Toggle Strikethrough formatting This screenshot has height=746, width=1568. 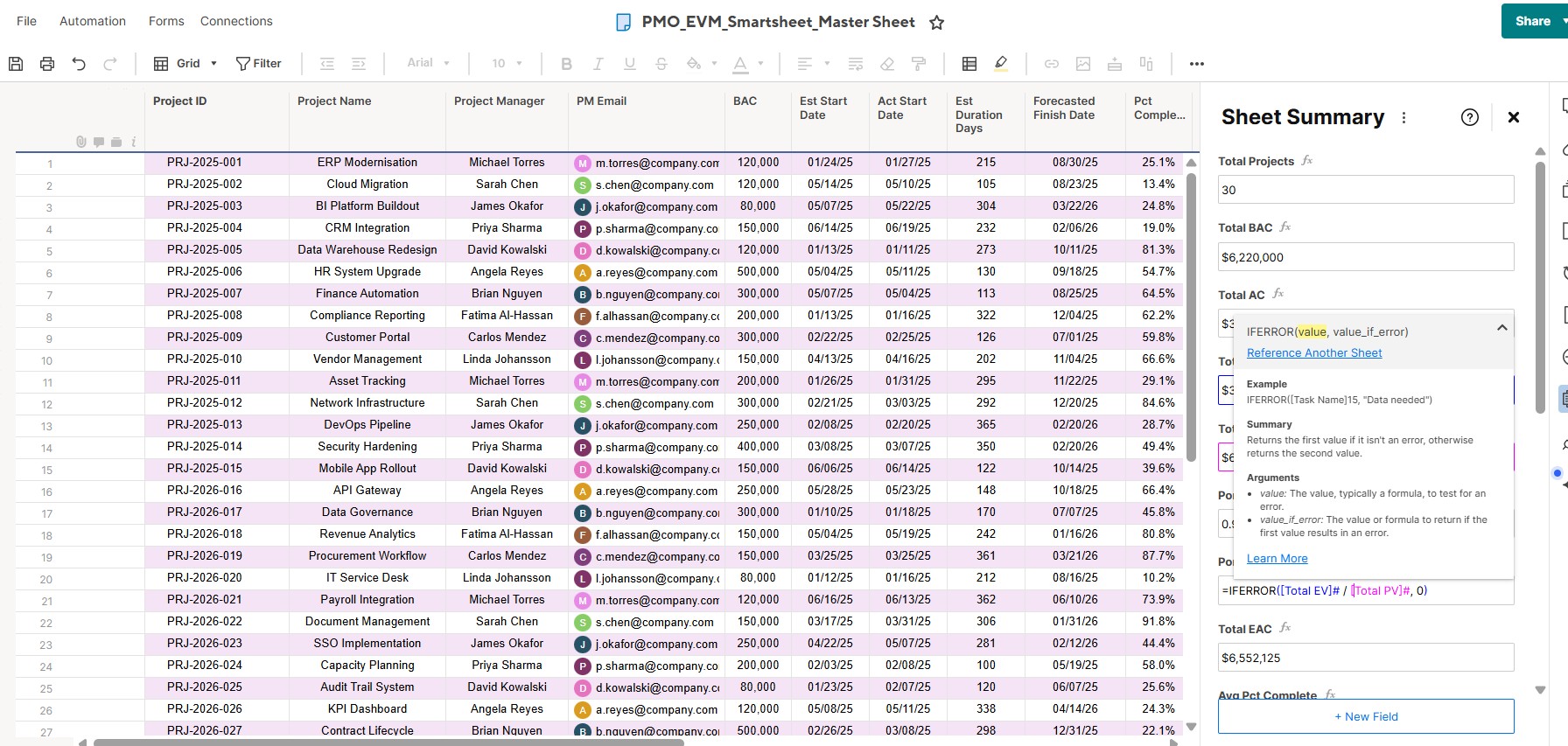pos(661,64)
